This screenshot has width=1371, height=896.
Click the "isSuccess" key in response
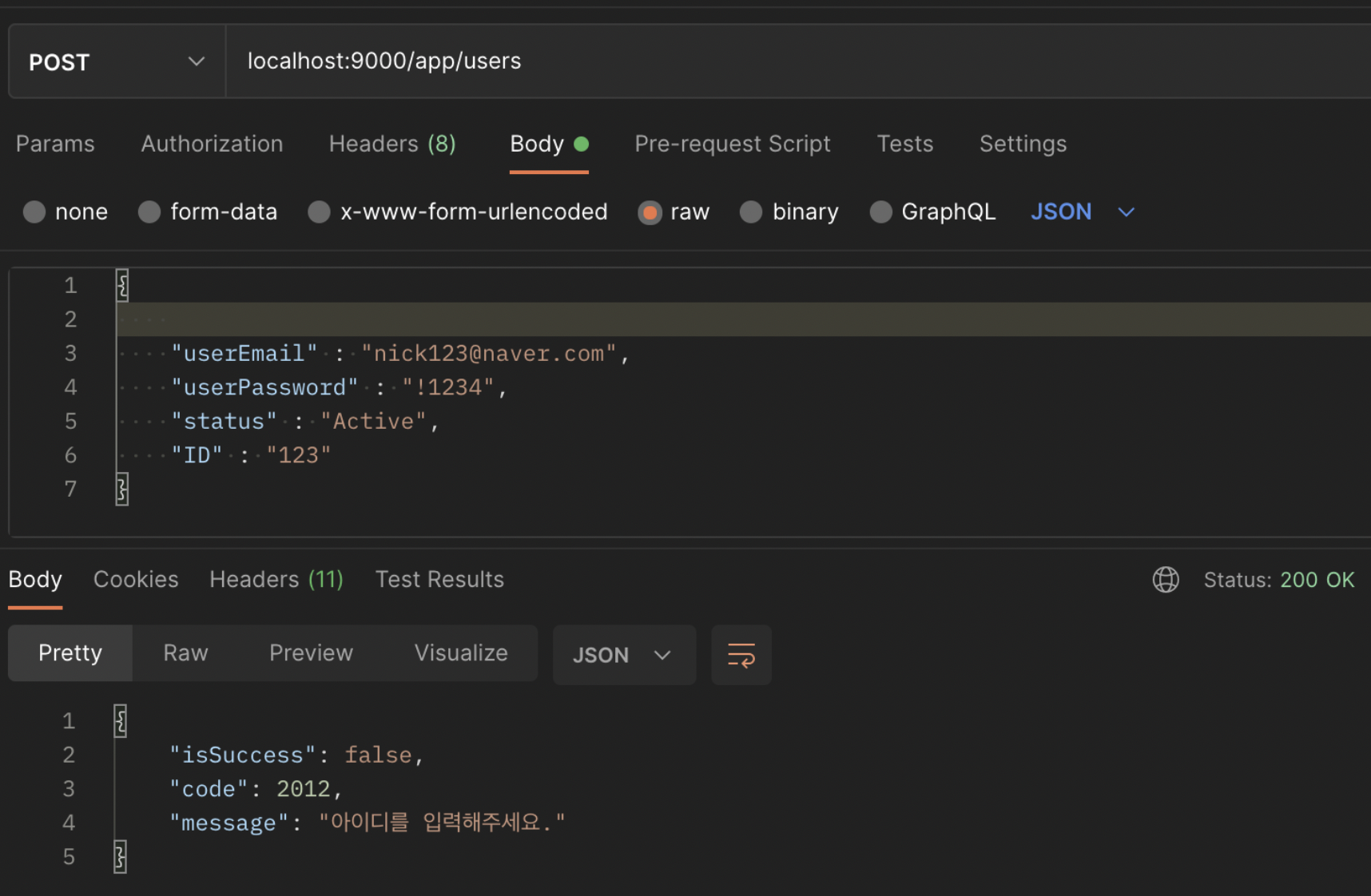pos(243,755)
